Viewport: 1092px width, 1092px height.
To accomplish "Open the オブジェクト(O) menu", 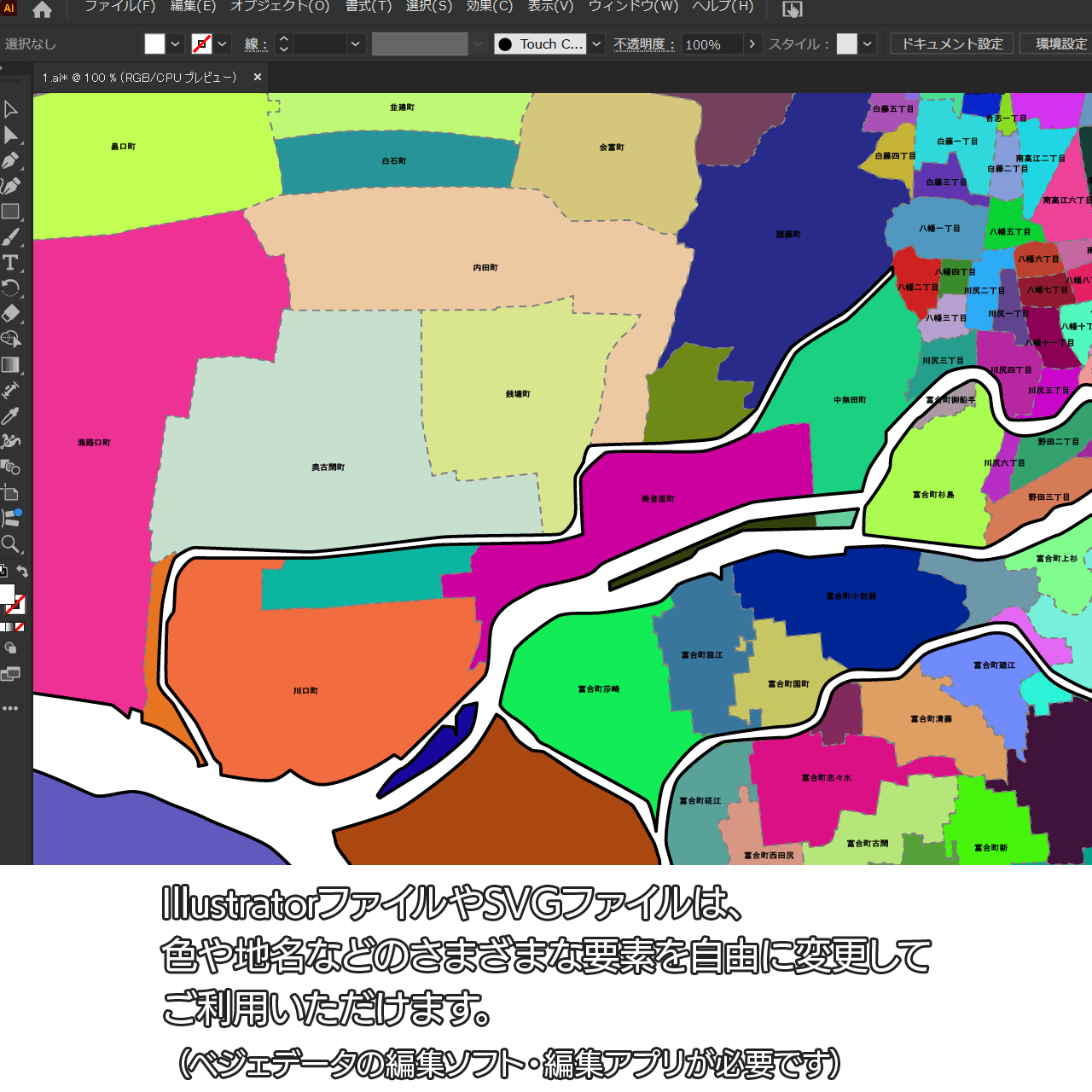I will (x=280, y=7).
